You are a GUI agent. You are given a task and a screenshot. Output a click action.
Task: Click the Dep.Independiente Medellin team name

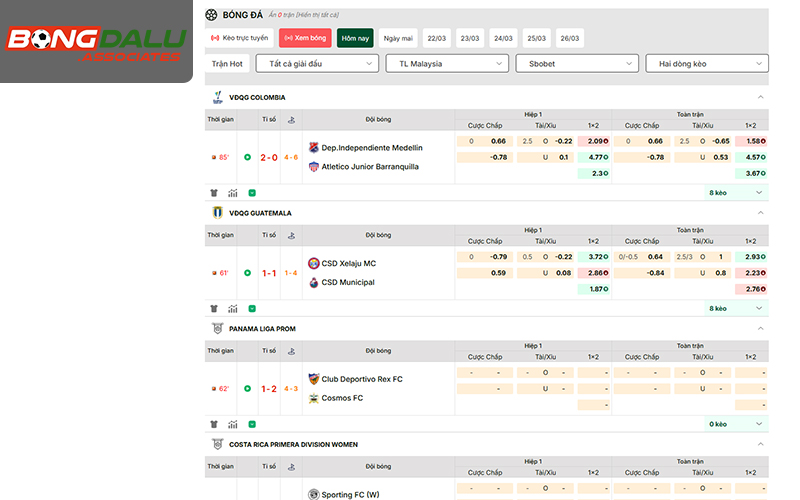point(371,147)
